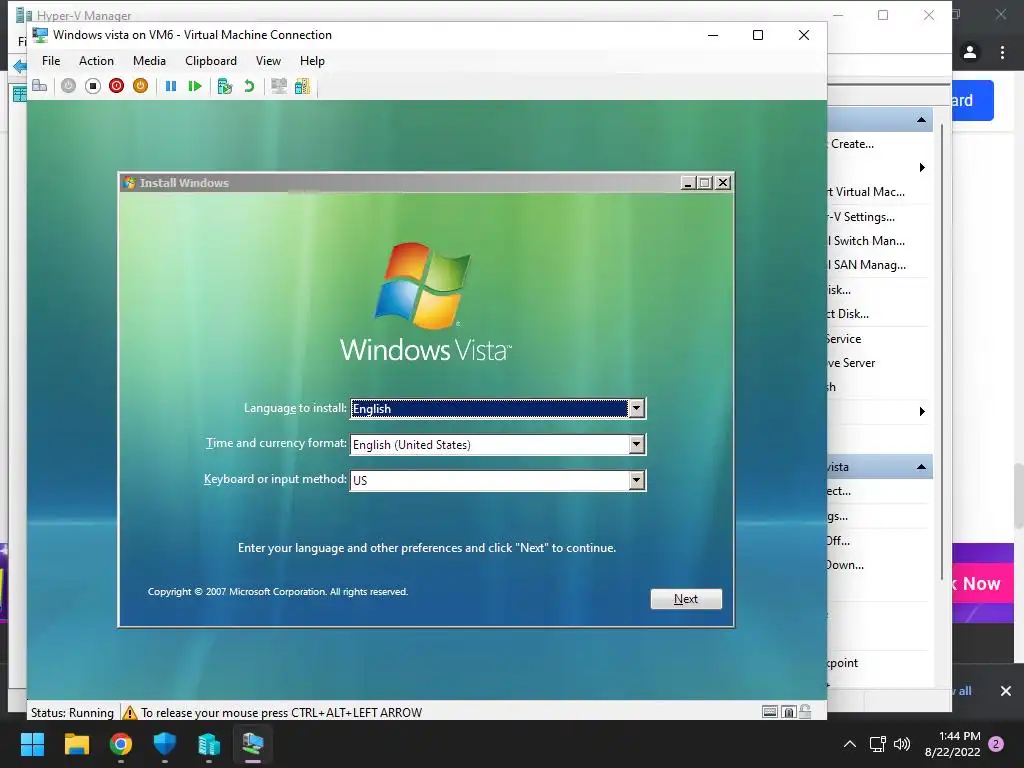
Task: Click the mouse capture indicator in status bar
Action: (x=788, y=712)
